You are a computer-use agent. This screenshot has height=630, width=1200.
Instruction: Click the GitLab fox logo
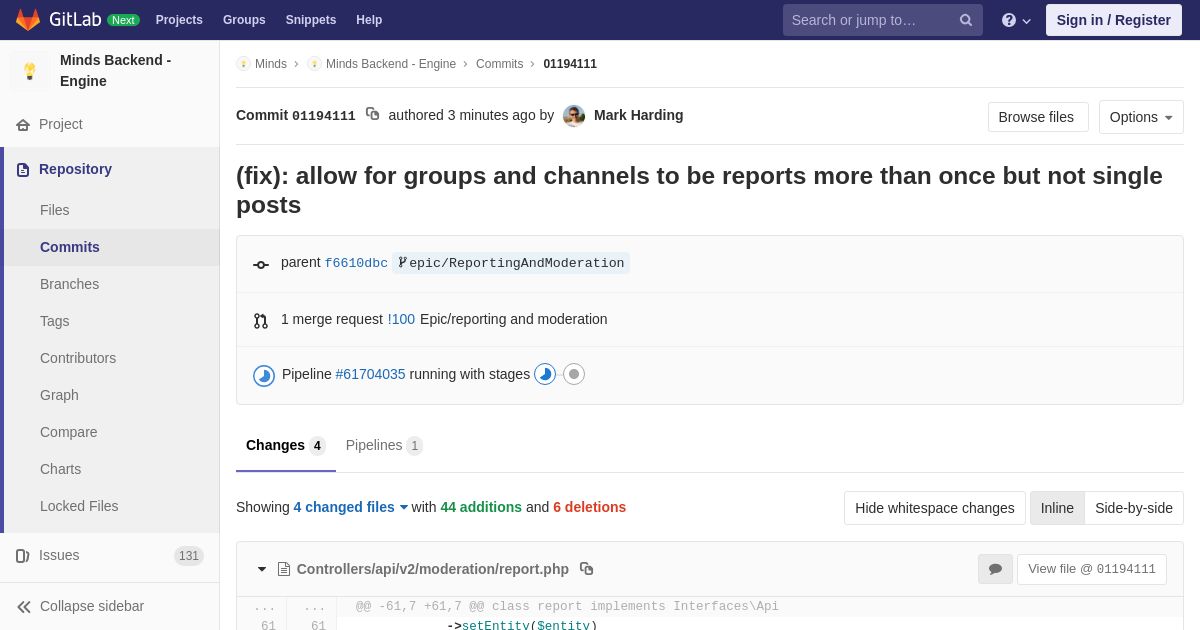click(28, 20)
